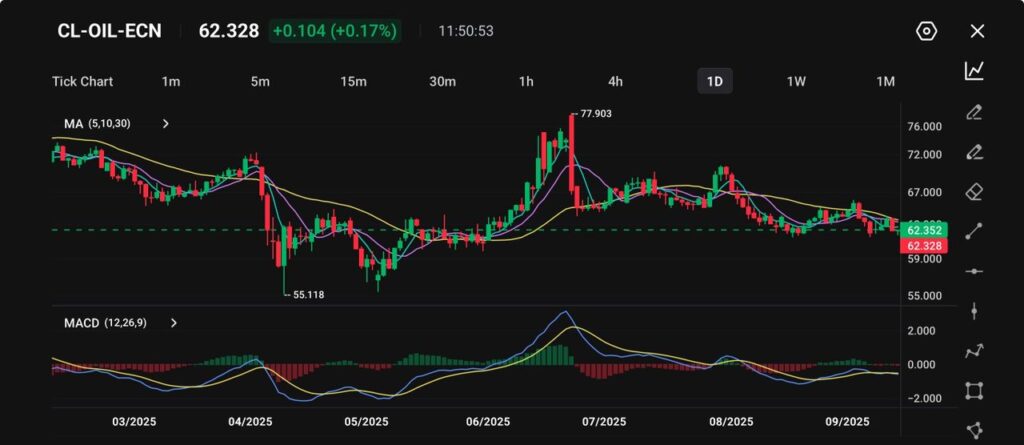Select the polyline zigzag drawing tool
Screen dimensions: 1024x445
[x=974, y=351]
